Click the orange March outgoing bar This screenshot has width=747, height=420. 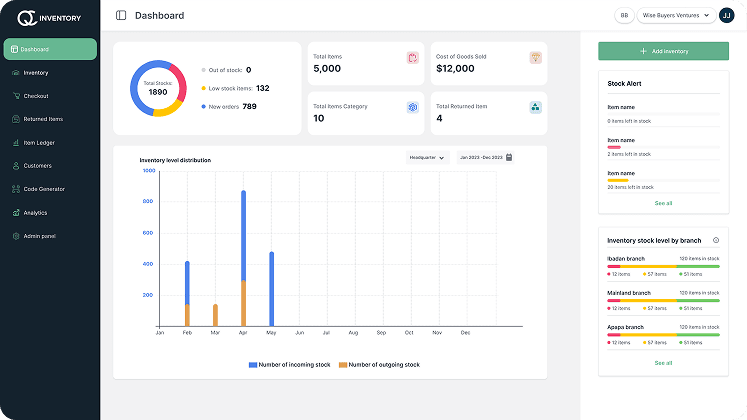point(215,315)
